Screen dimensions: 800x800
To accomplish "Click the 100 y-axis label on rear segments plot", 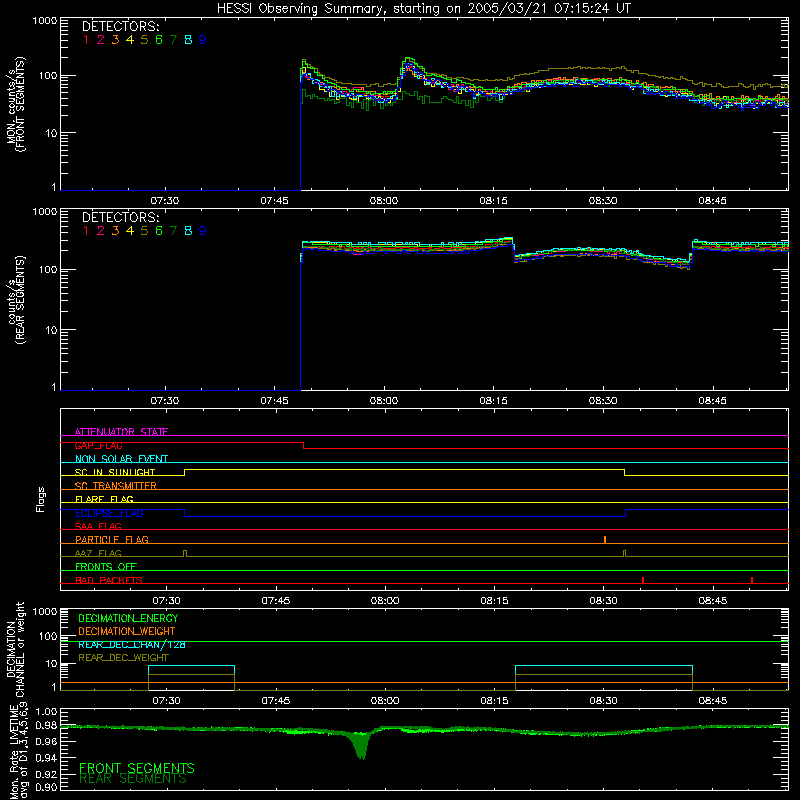I will tap(48, 269).
